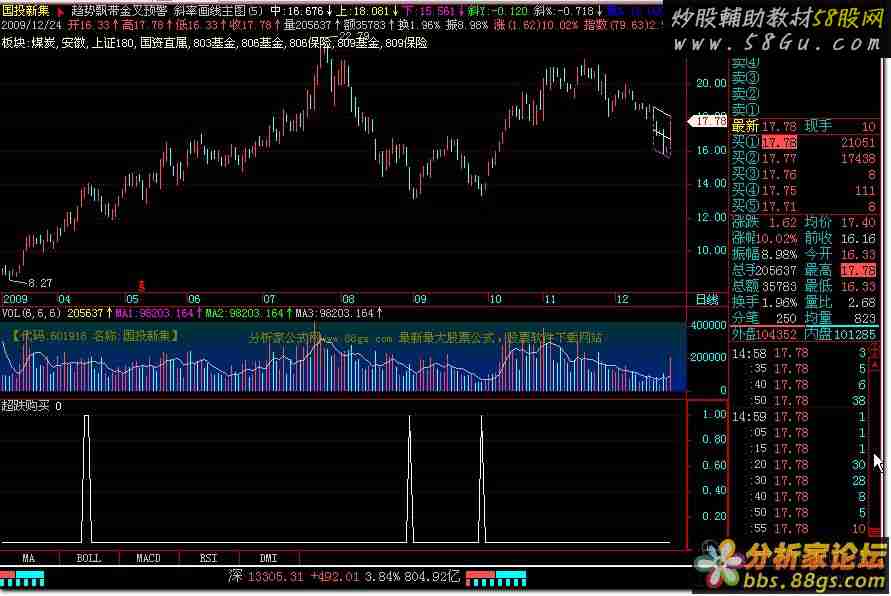Click the red-cyan indicator bar beside 804.92亿

(x=496, y=579)
